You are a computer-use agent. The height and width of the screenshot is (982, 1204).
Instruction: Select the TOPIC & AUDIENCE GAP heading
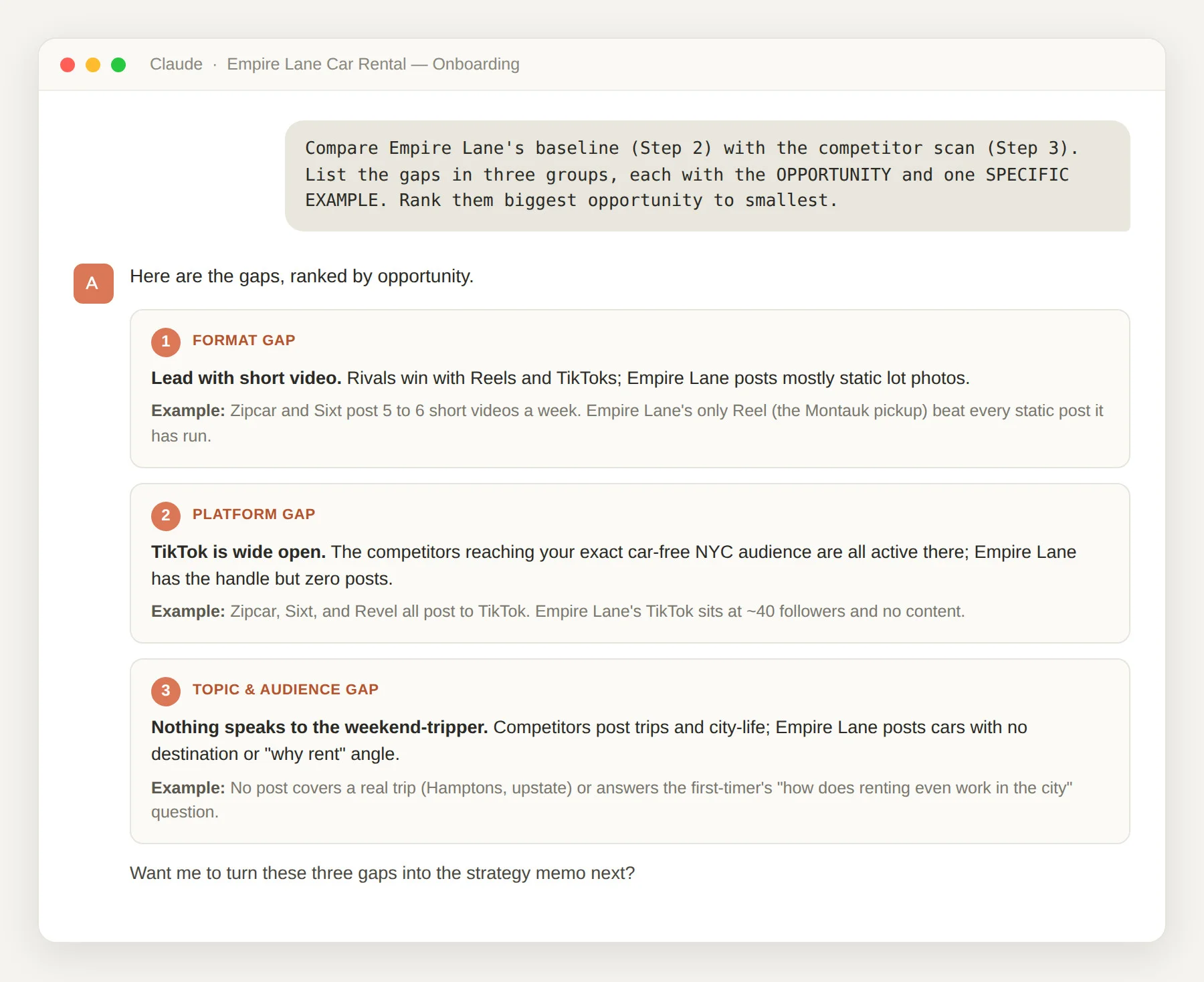[x=286, y=690]
